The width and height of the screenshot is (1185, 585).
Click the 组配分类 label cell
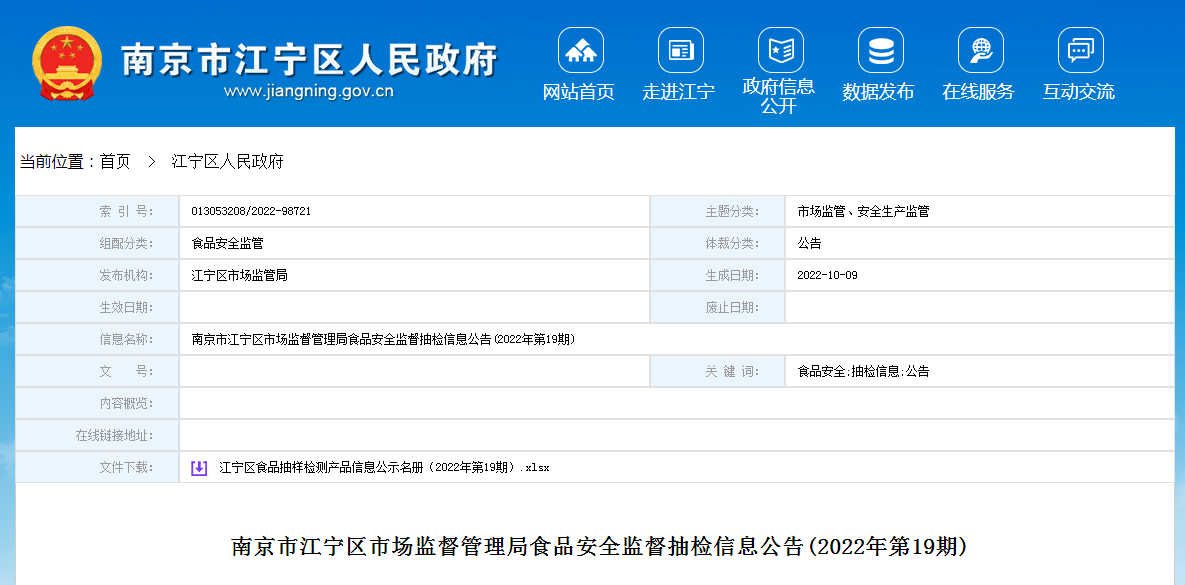pos(97,243)
